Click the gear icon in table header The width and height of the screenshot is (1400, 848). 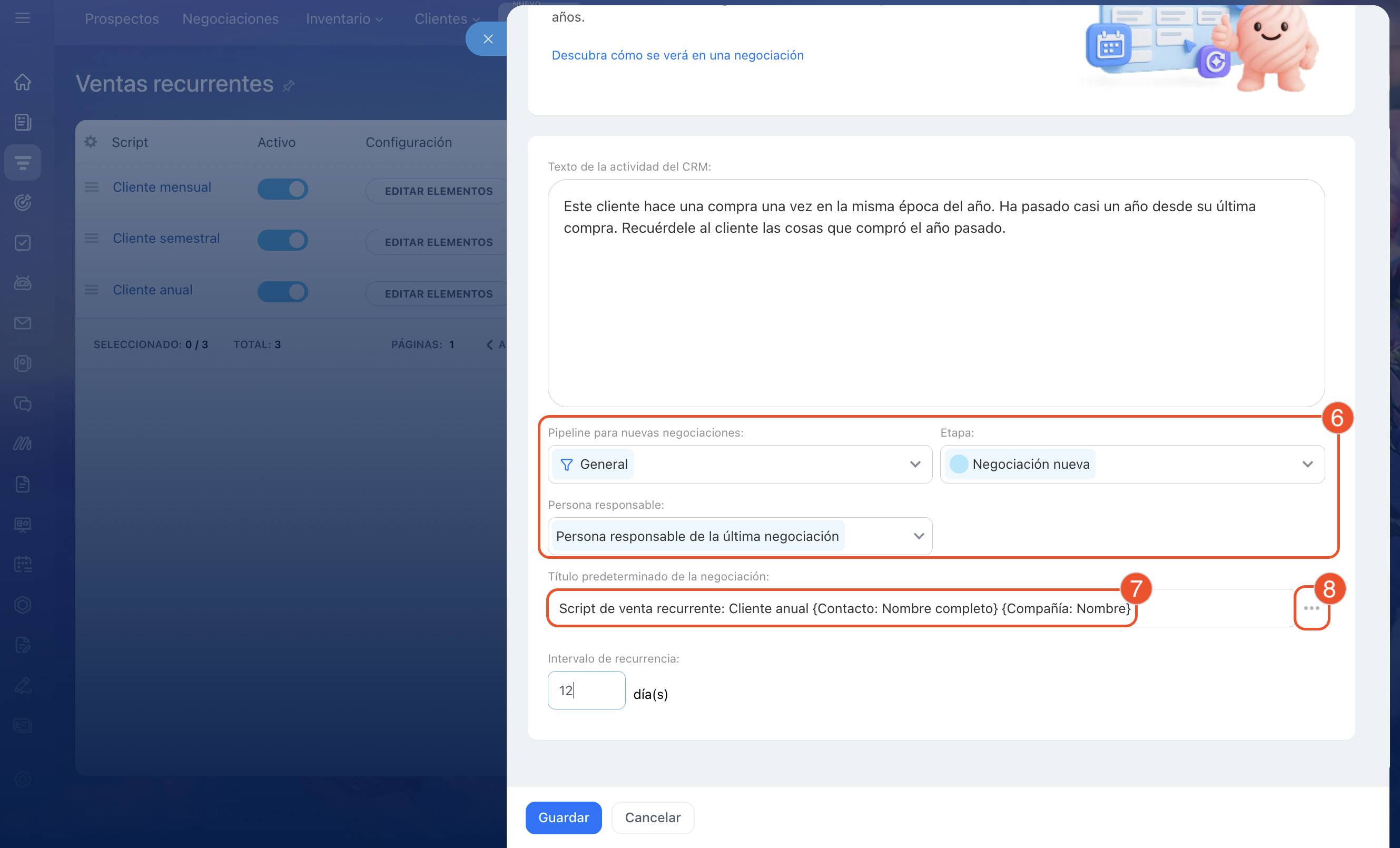pos(91,142)
